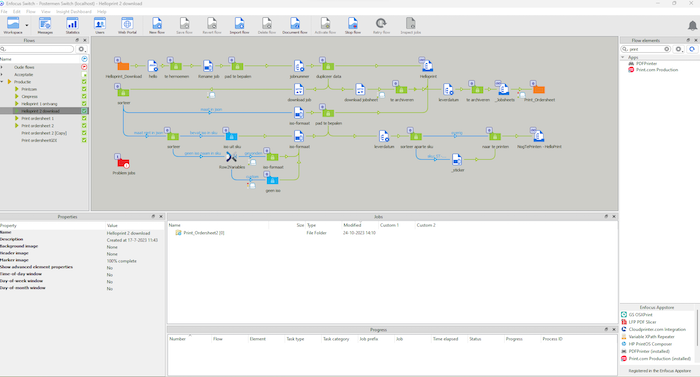Toggle the Helloprint 1 ontvang checkbox
This screenshot has width=700, height=377.
pyautogui.click(x=84, y=104)
